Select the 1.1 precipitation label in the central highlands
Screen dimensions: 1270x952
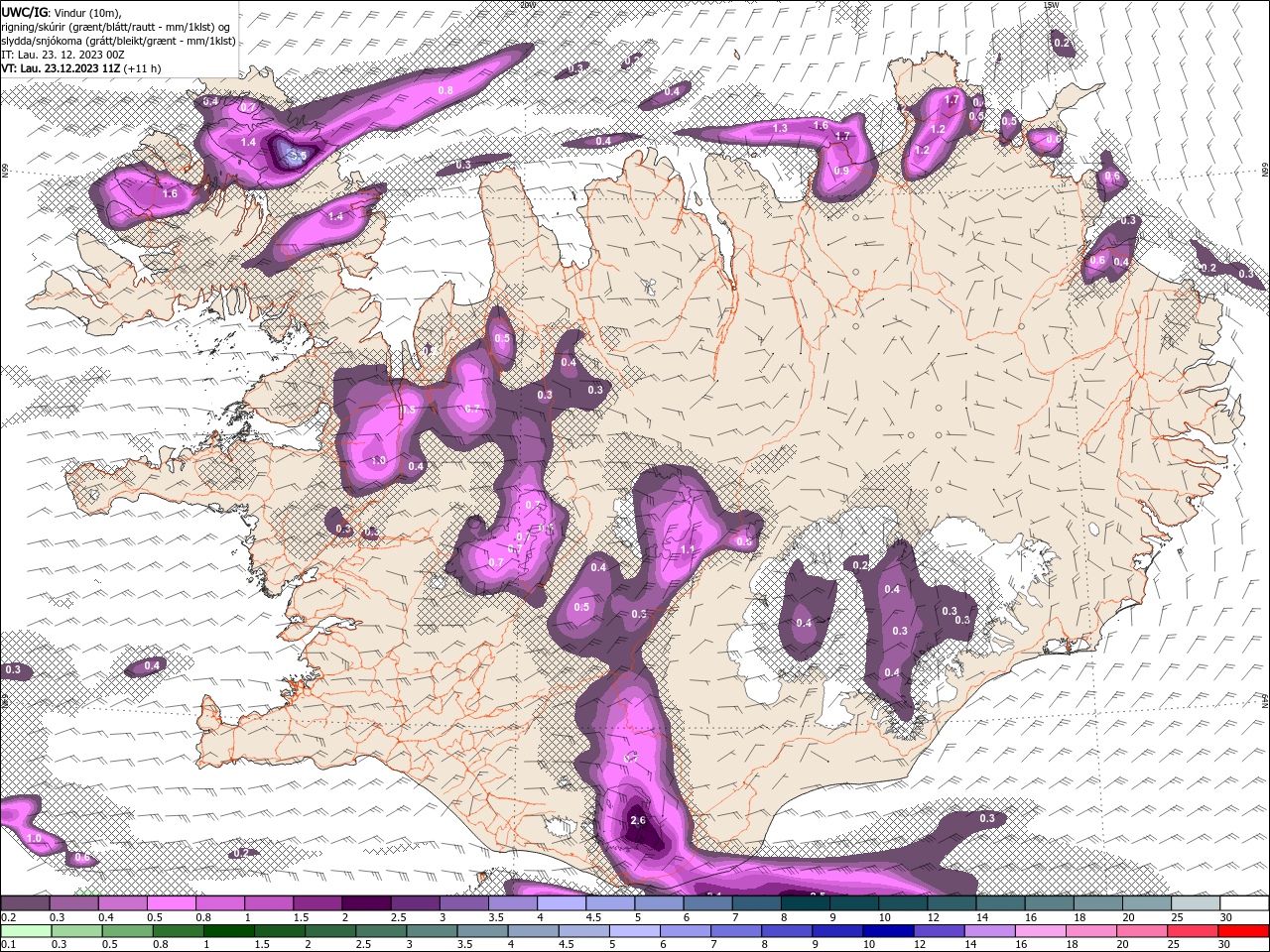click(x=687, y=549)
